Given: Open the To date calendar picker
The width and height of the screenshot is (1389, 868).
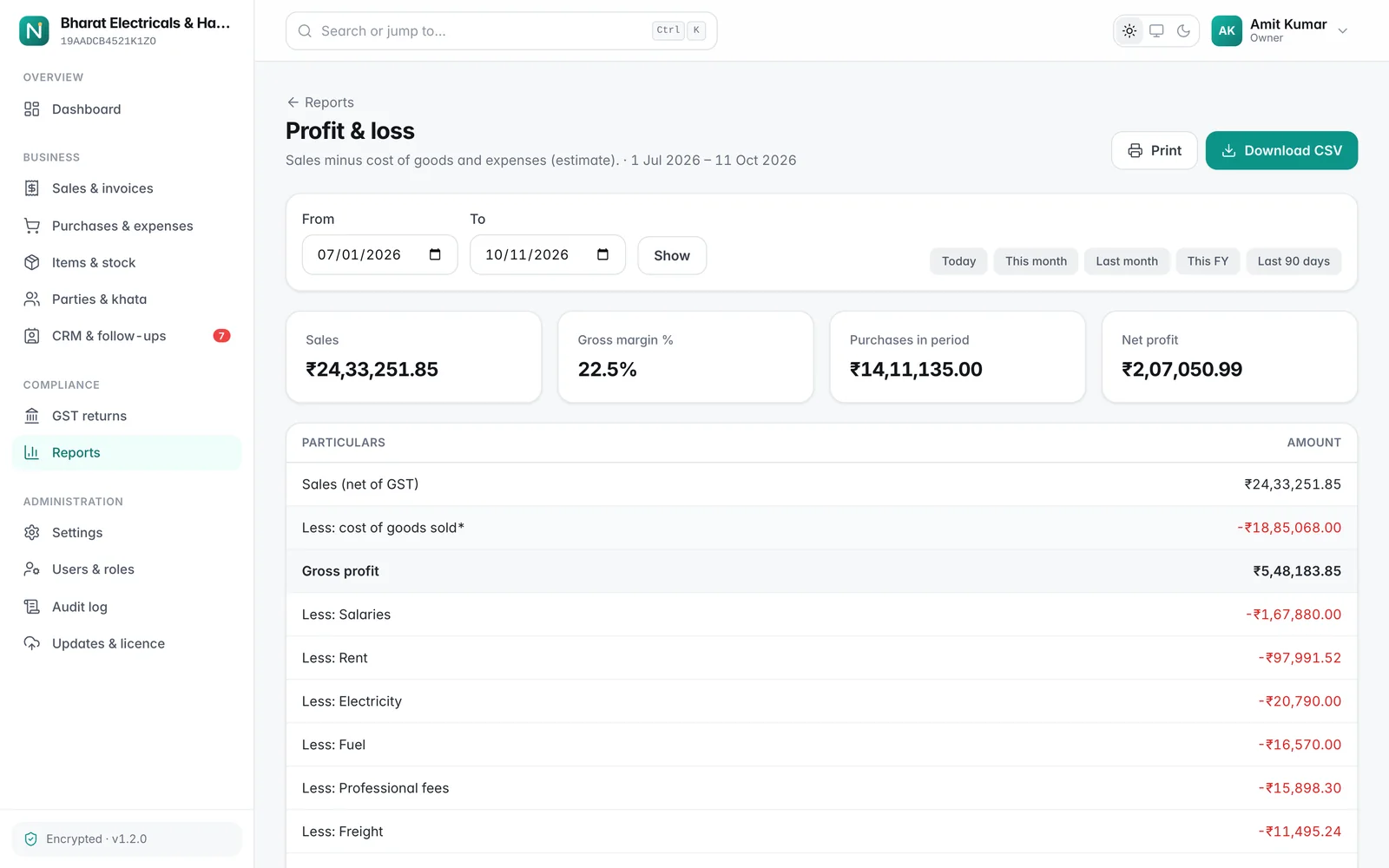Looking at the screenshot, I should (x=603, y=254).
